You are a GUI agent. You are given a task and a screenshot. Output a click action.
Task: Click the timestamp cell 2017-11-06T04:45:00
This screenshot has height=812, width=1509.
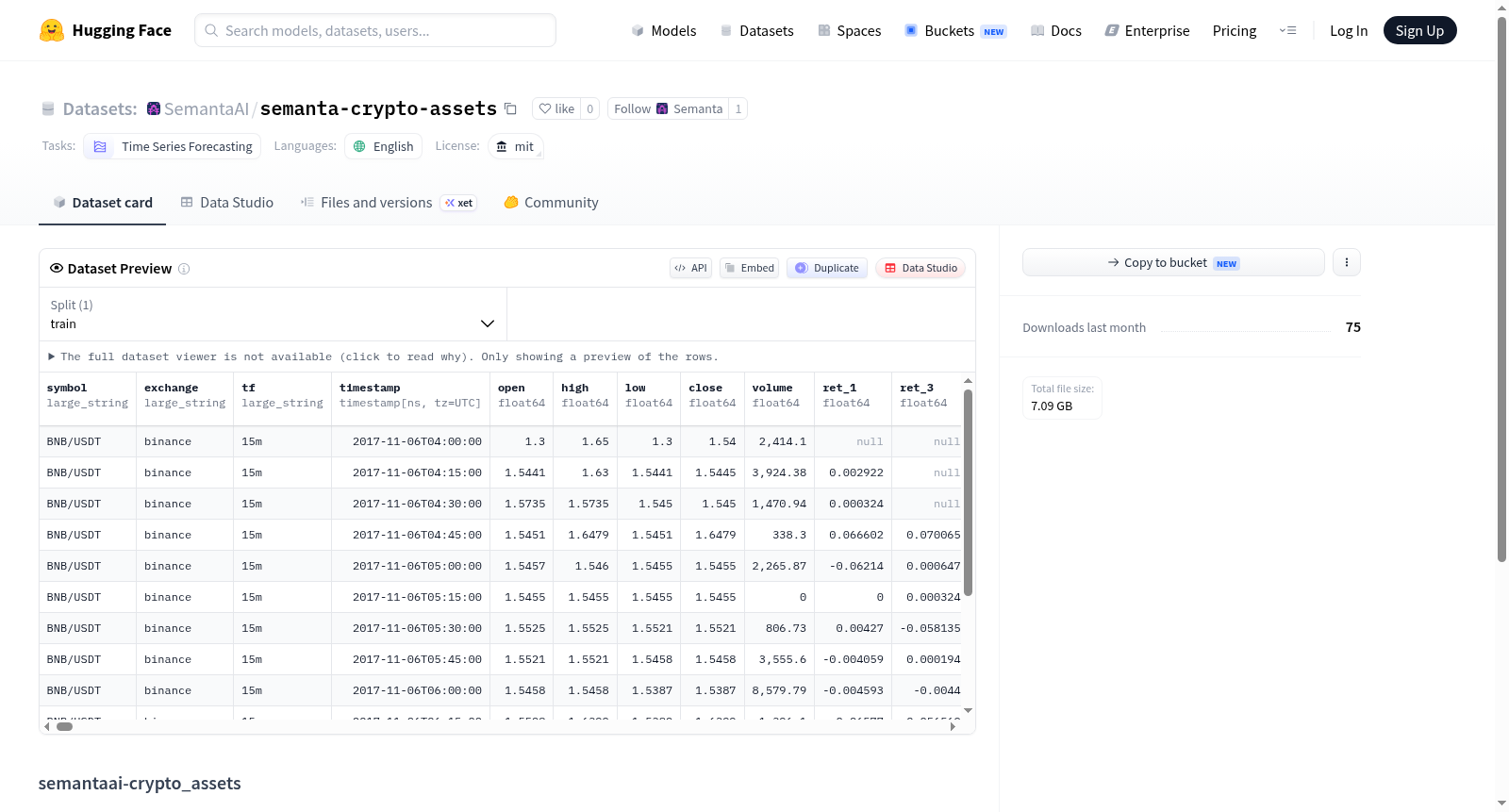410,535
